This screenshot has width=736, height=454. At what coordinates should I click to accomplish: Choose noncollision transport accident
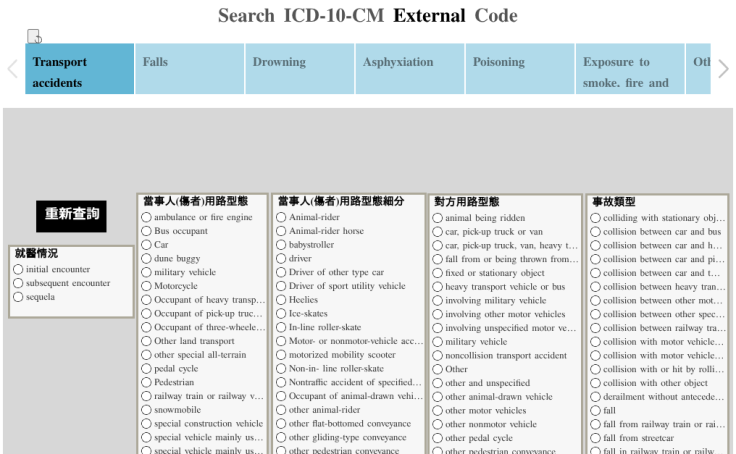437,355
